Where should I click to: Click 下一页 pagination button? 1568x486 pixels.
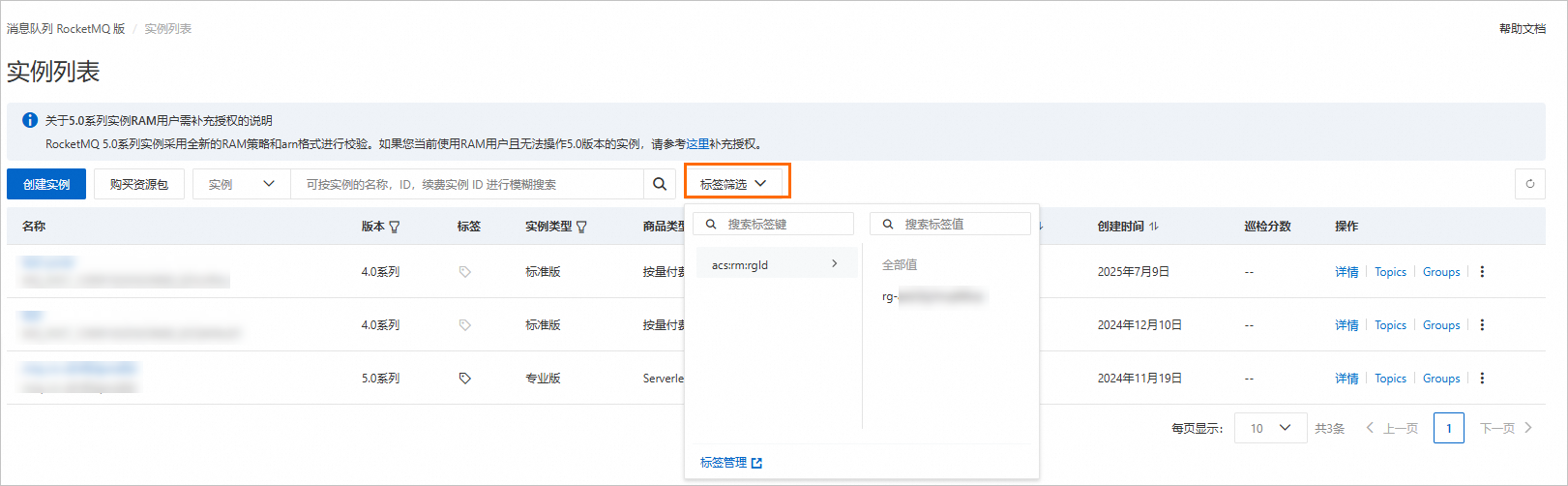pos(1506,428)
